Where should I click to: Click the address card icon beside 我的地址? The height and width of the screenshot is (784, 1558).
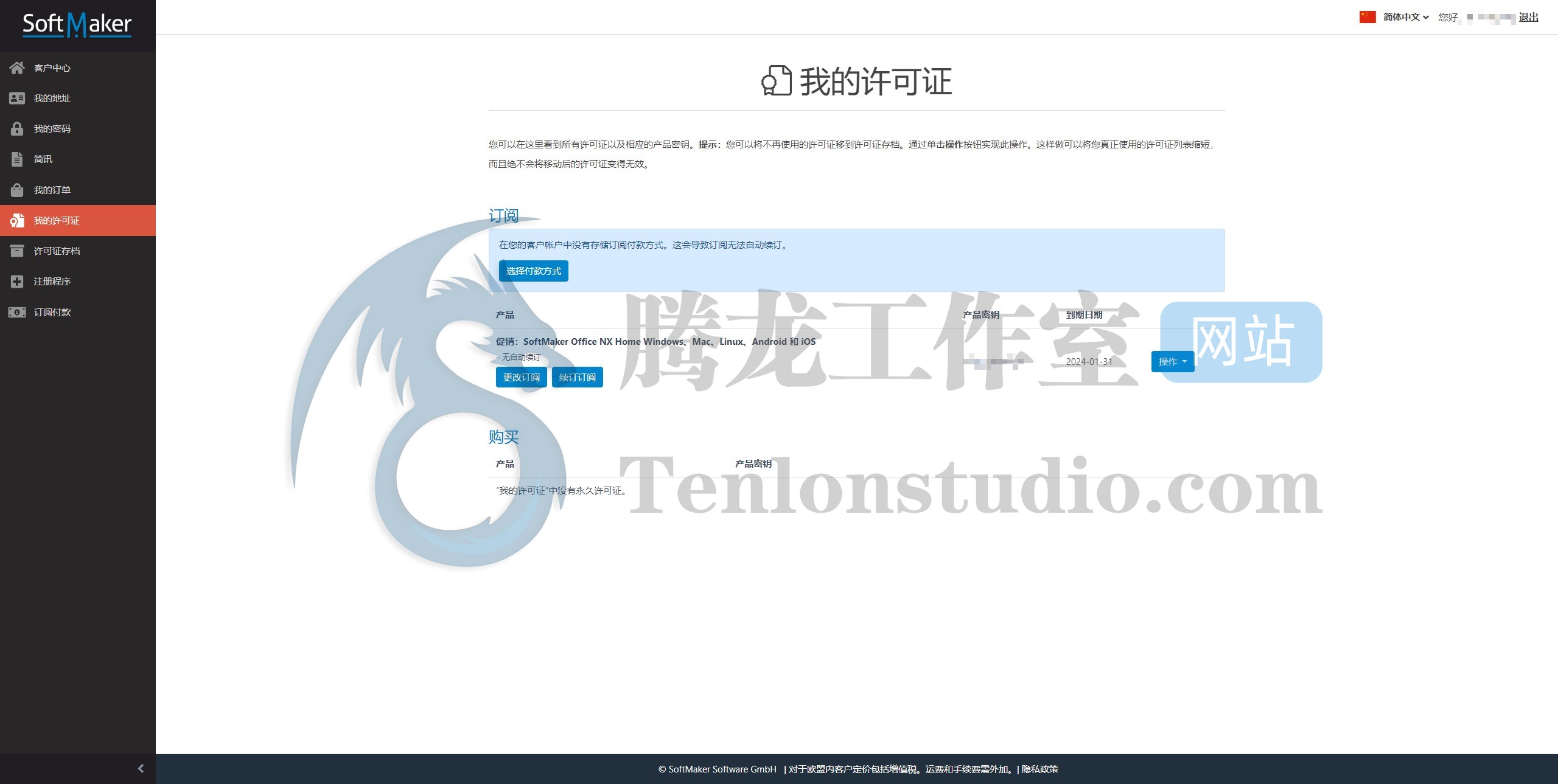17,98
